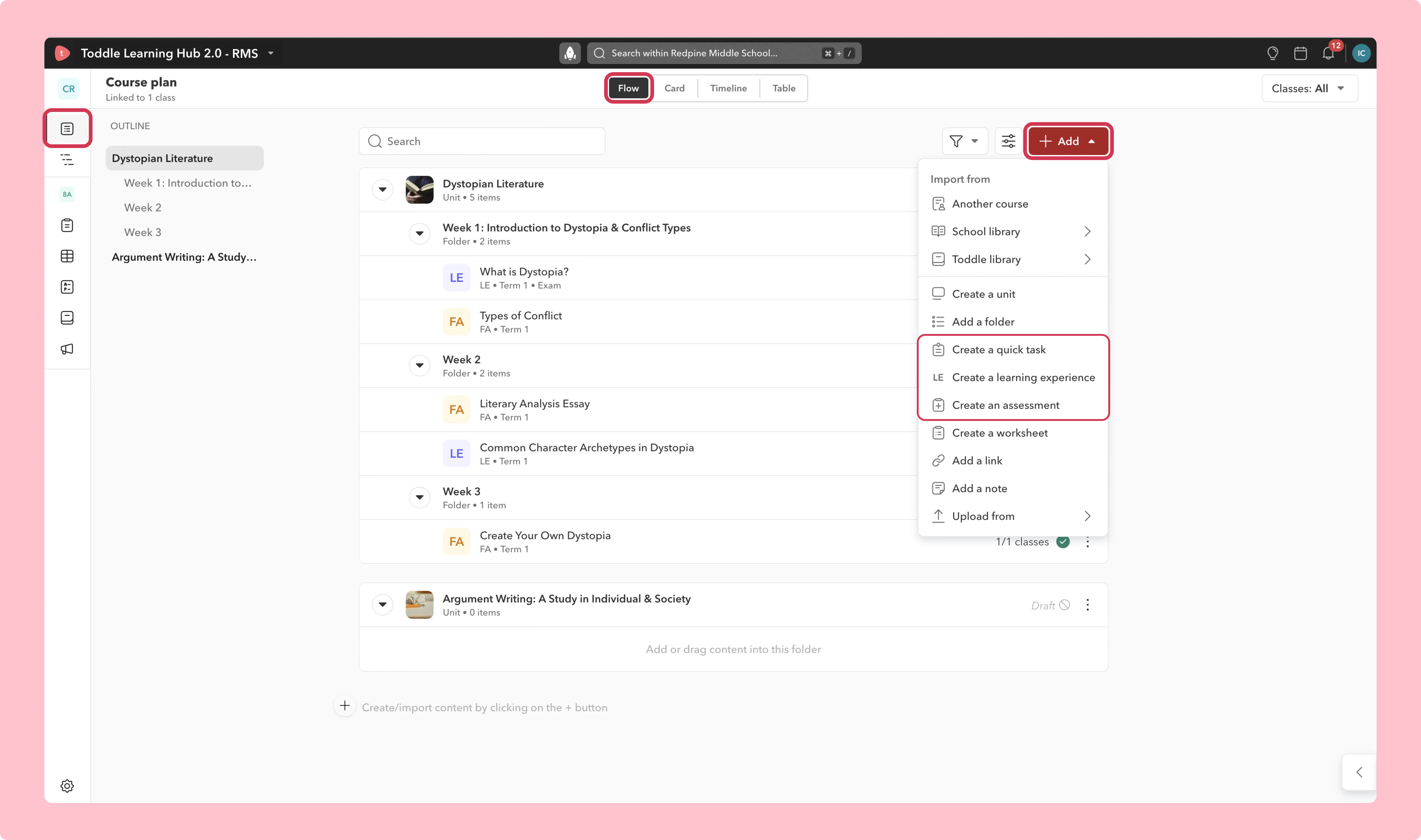
Task: Select Week 1: Introduction in the outline
Action: pyautogui.click(x=188, y=183)
